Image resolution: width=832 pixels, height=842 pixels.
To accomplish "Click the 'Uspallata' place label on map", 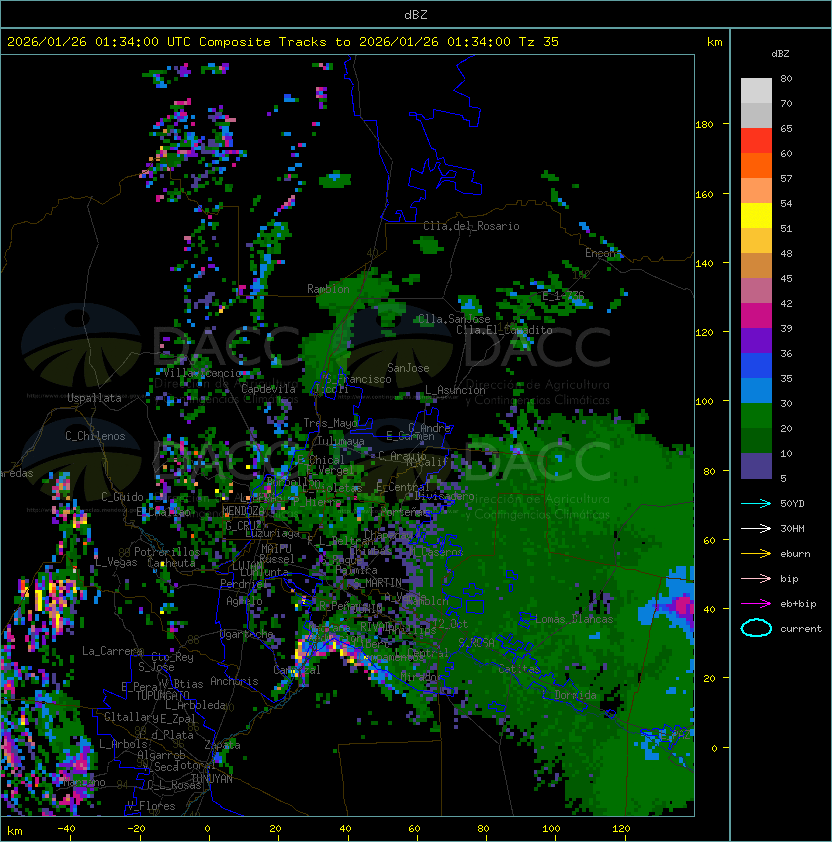I will (94, 398).
